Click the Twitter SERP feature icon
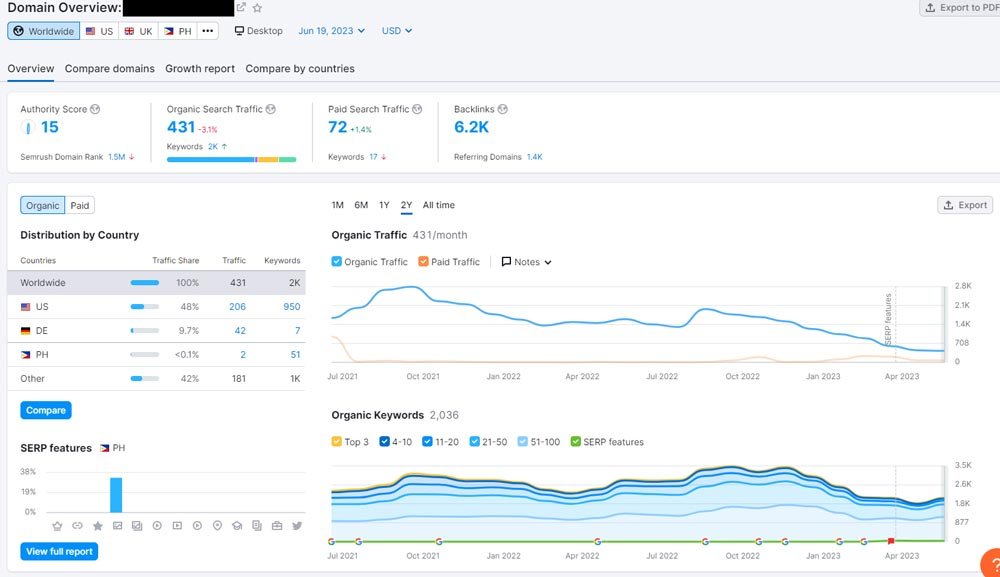Screen dimensions: 1000x577 [x=297, y=526]
